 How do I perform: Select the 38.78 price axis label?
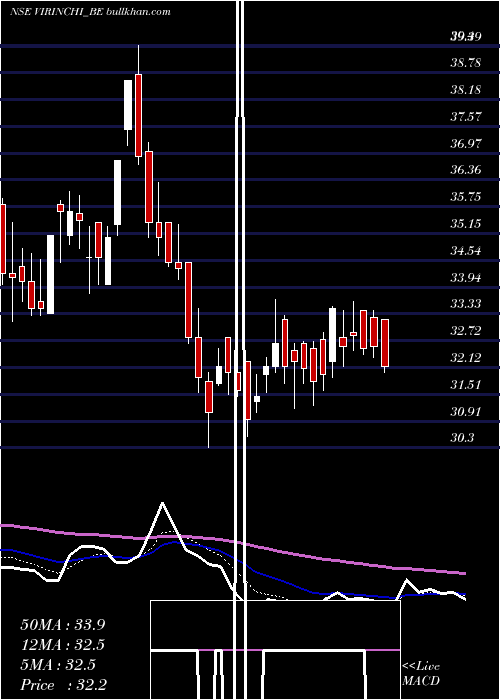466,63
